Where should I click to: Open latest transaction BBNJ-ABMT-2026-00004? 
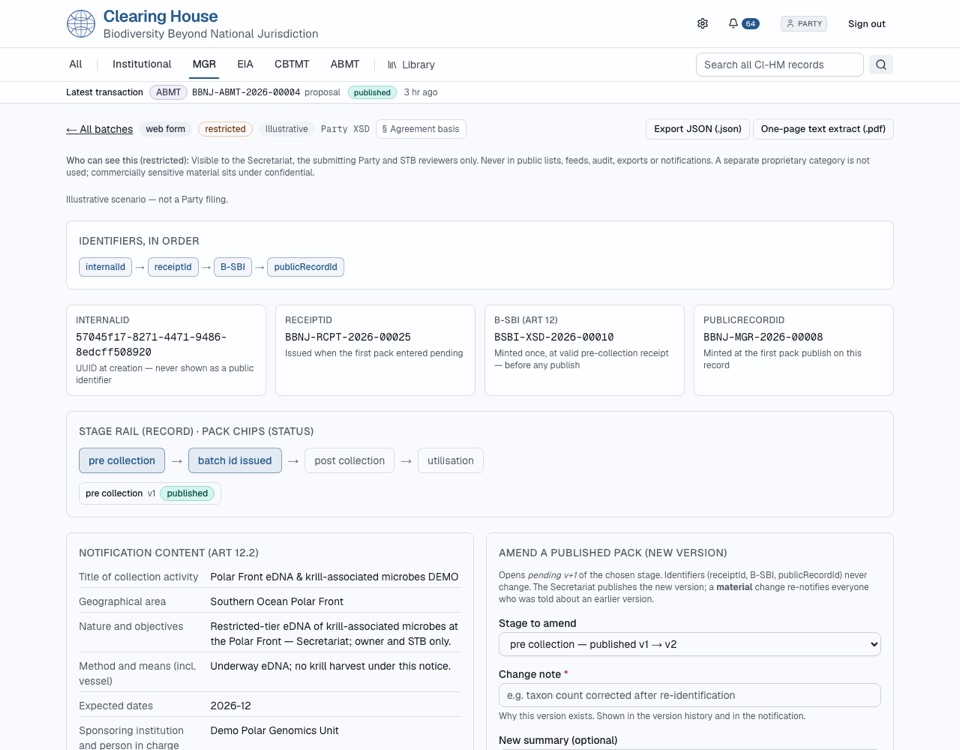click(246, 92)
